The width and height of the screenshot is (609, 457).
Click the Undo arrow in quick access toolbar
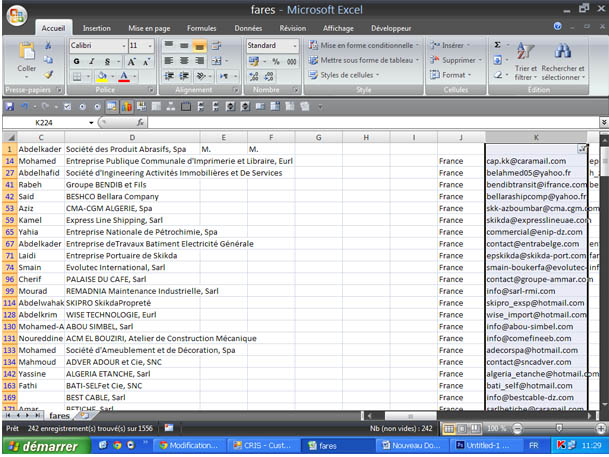(x=24, y=106)
